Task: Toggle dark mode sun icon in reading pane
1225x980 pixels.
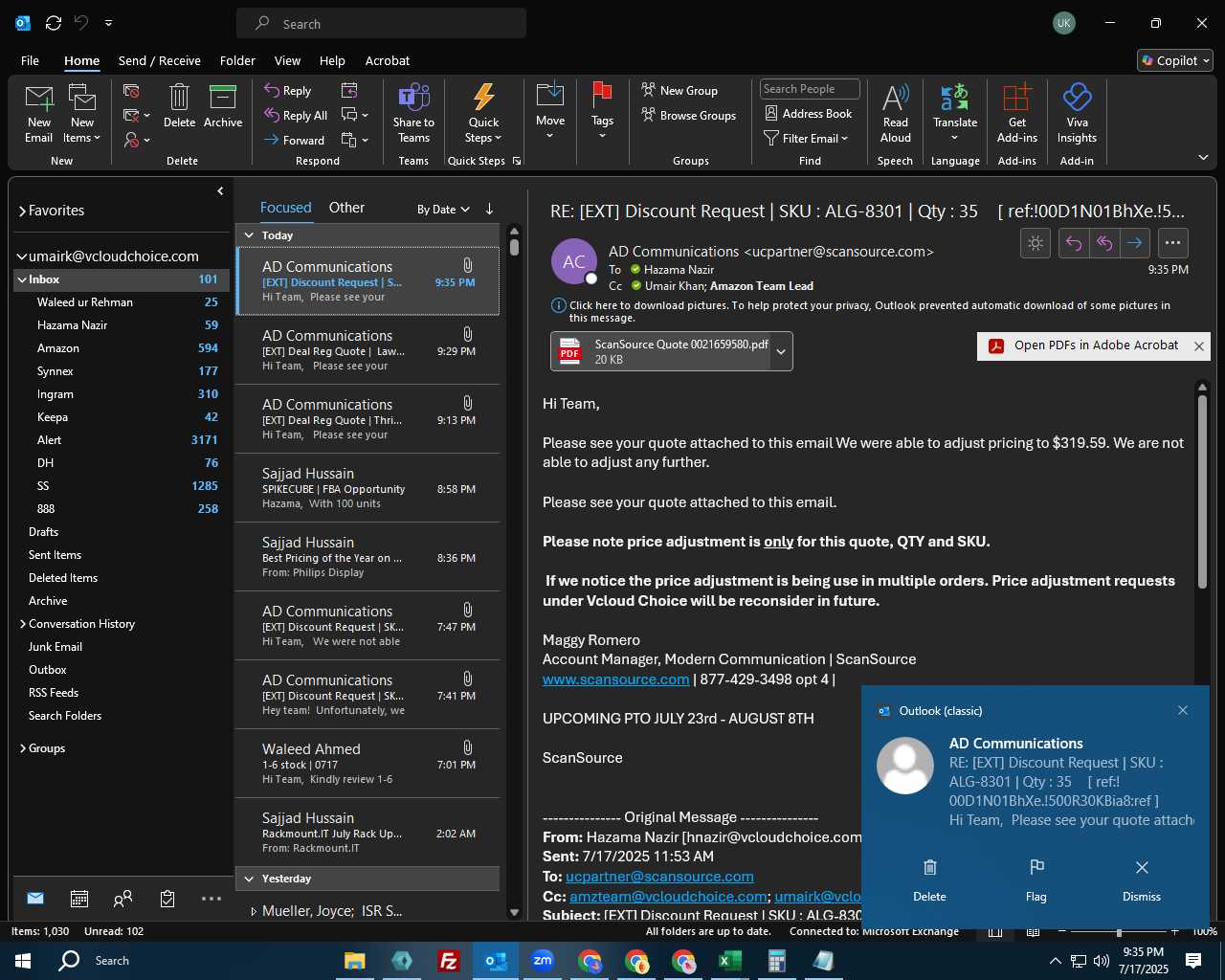Action: pos(1036,243)
